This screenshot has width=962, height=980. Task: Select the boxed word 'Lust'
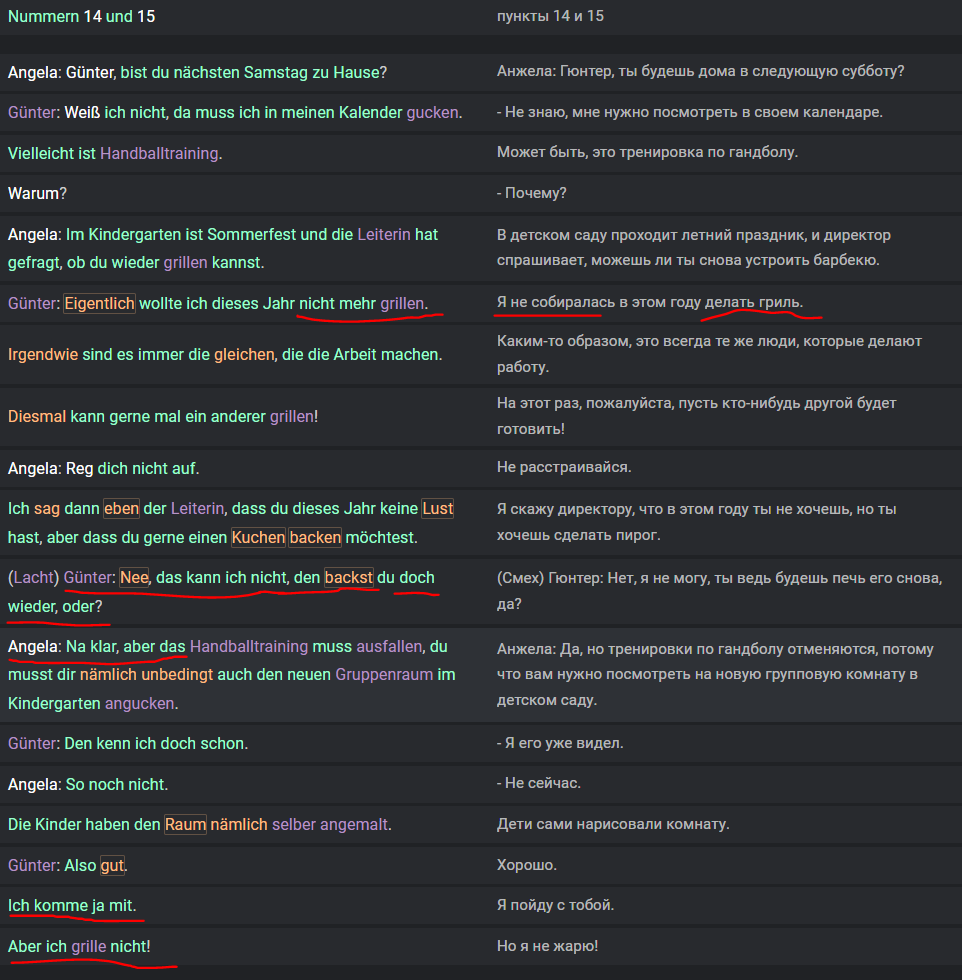pos(437,509)
